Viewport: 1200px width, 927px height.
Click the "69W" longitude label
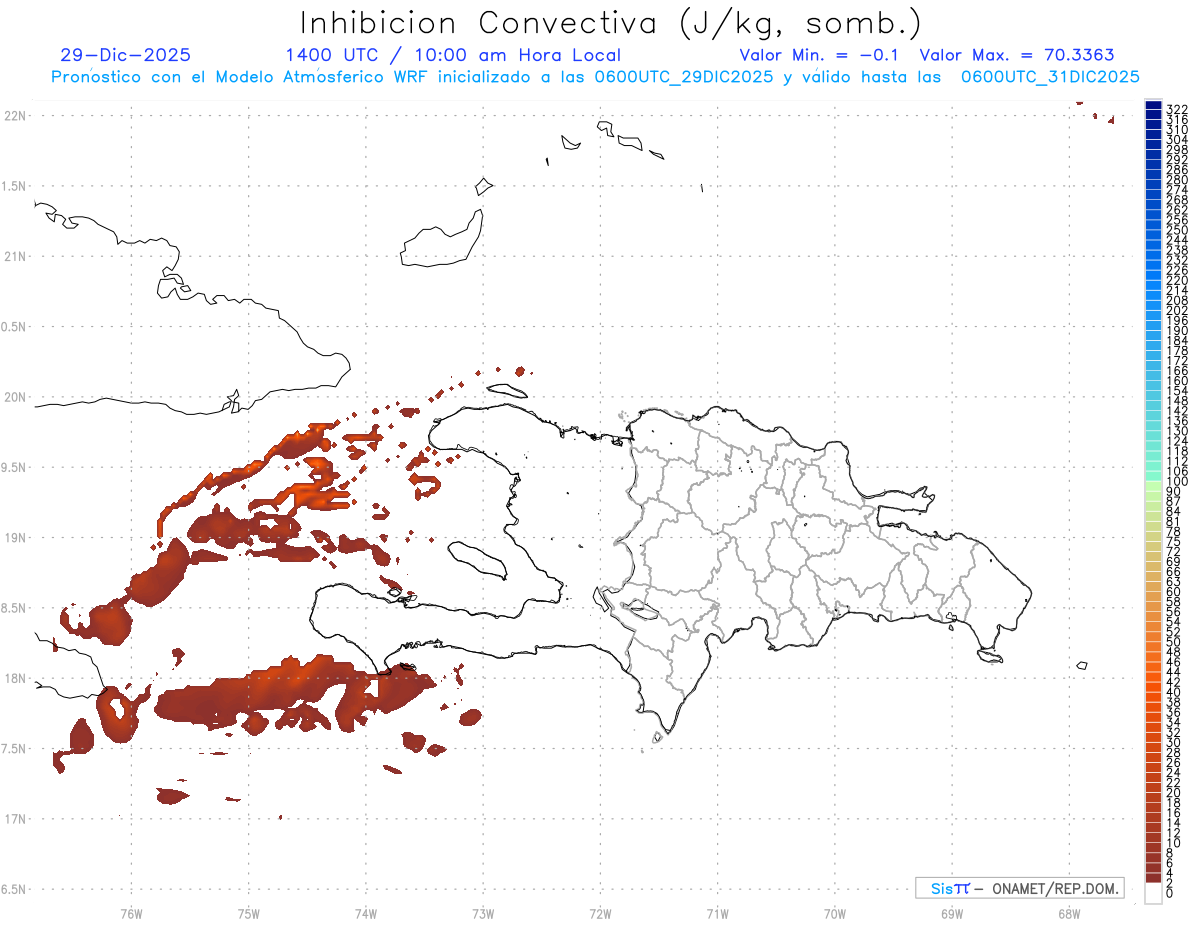951,913
